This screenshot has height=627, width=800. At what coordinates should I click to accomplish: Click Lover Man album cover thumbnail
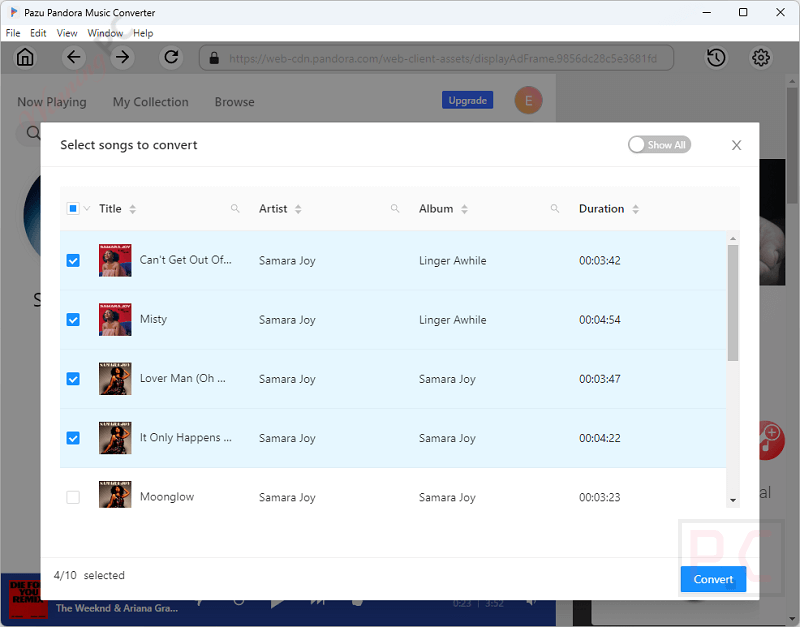tap(115, 379)
